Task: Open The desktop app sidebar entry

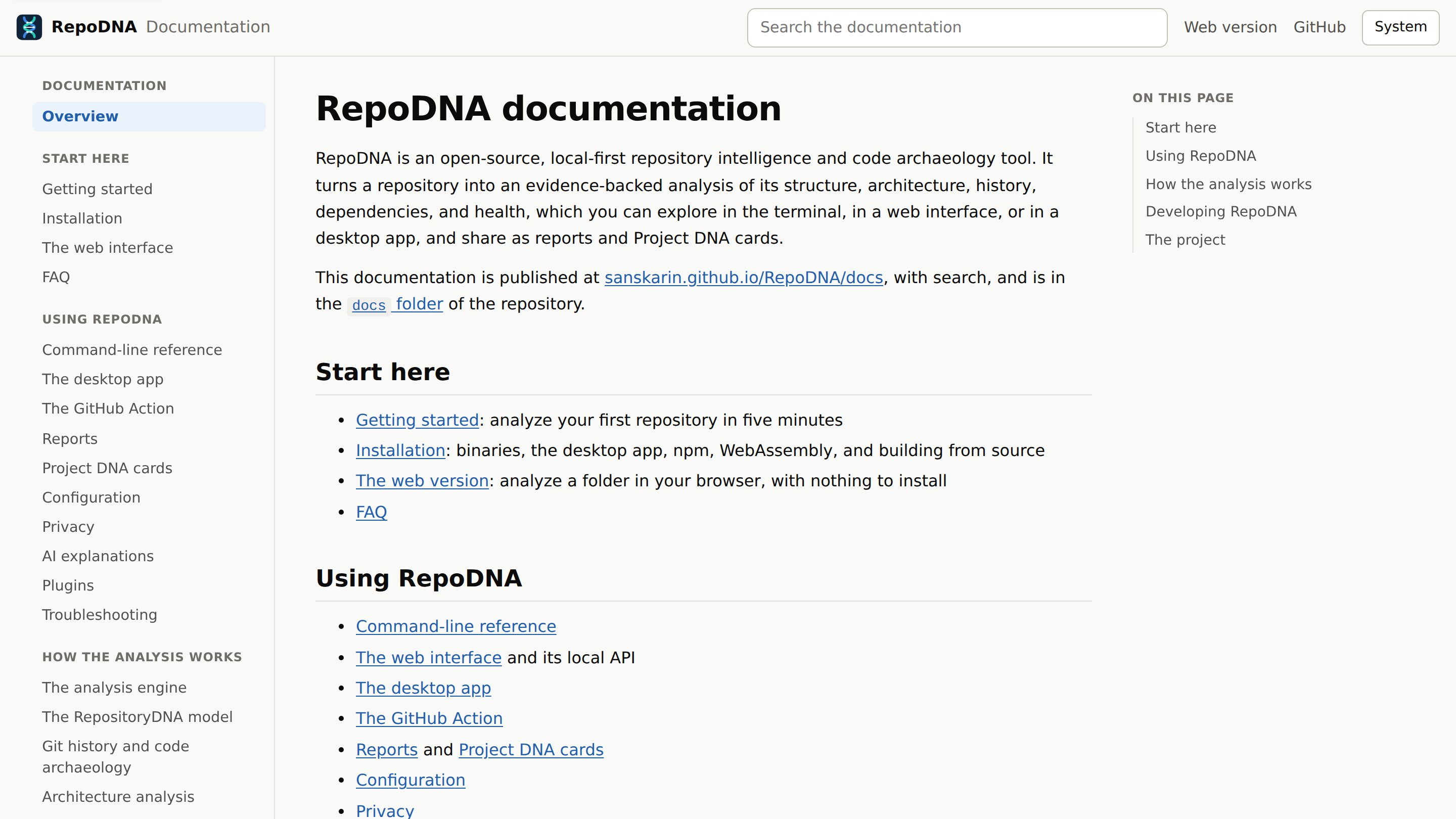Action: tap(102, 379)
